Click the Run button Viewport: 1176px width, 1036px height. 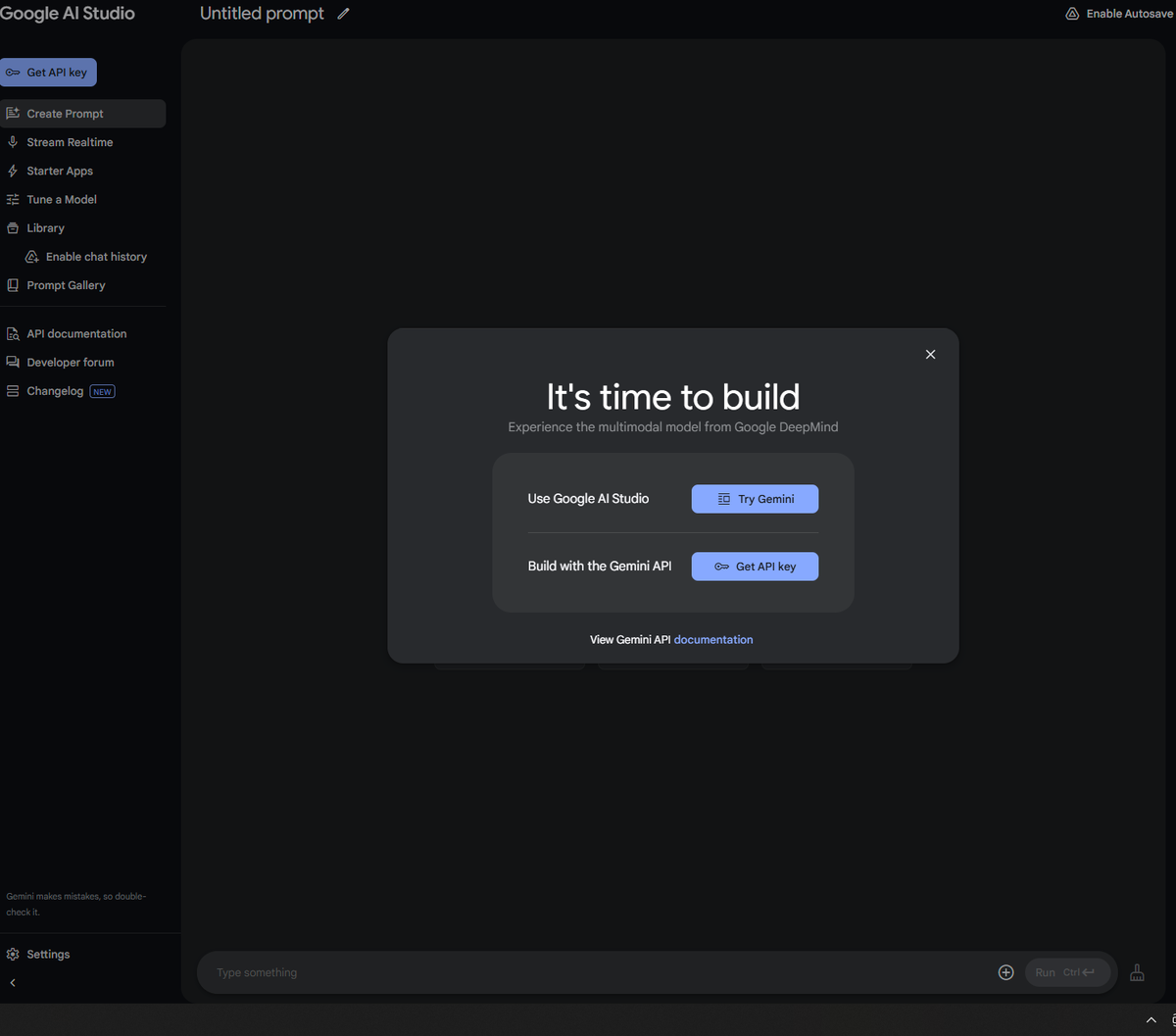coord(1067,972)
